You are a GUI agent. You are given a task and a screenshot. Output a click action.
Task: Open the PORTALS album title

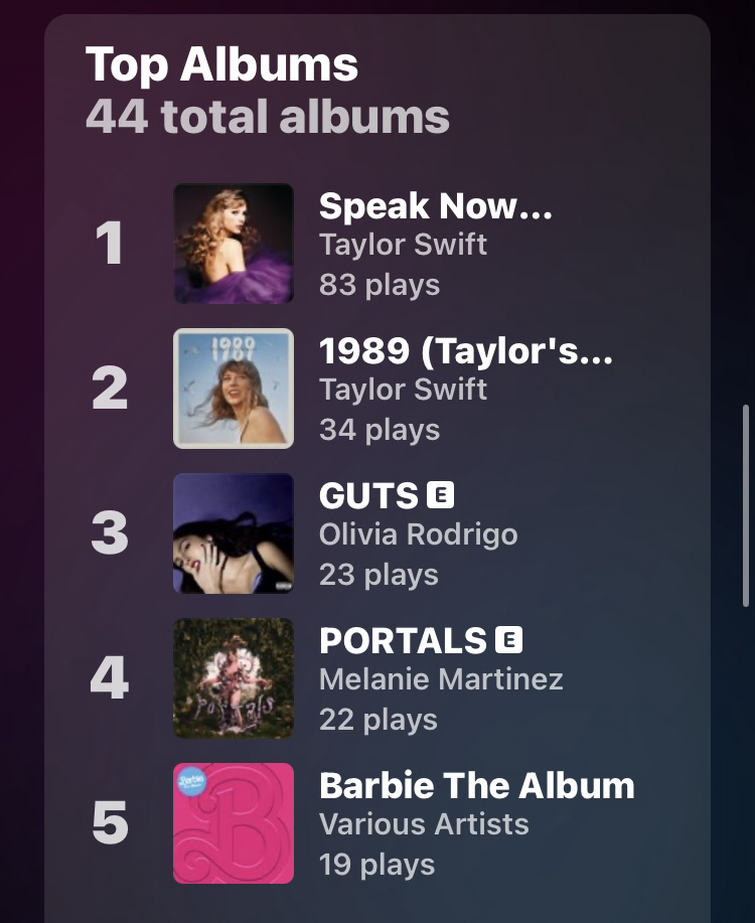click(403, 640)
